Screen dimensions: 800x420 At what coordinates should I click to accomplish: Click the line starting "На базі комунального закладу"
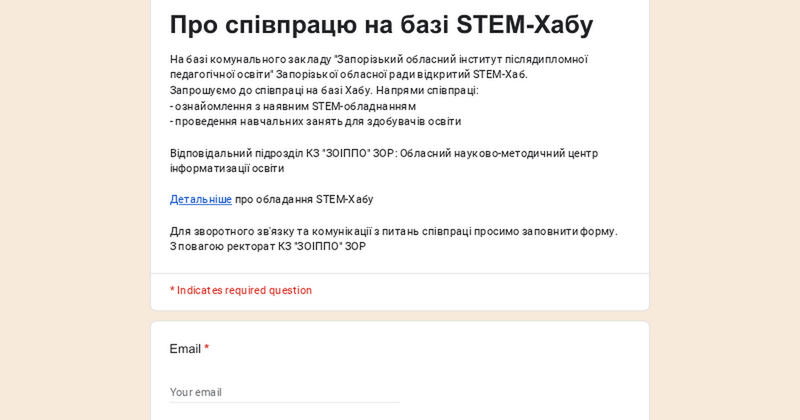coord(378,59)
